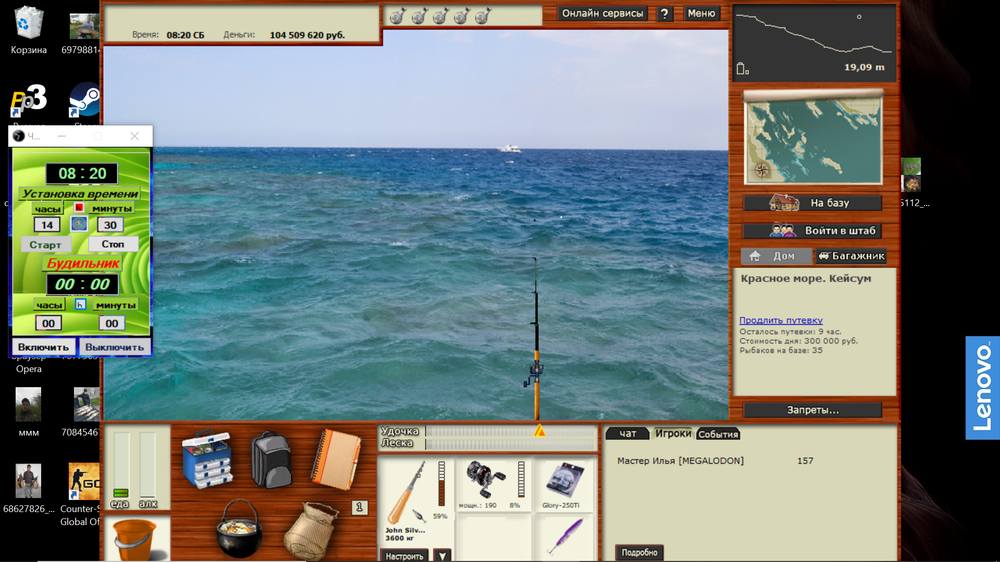Open the Дом tab
The width and height of the screenshot is (1000, 562).
tap(776, 256)
